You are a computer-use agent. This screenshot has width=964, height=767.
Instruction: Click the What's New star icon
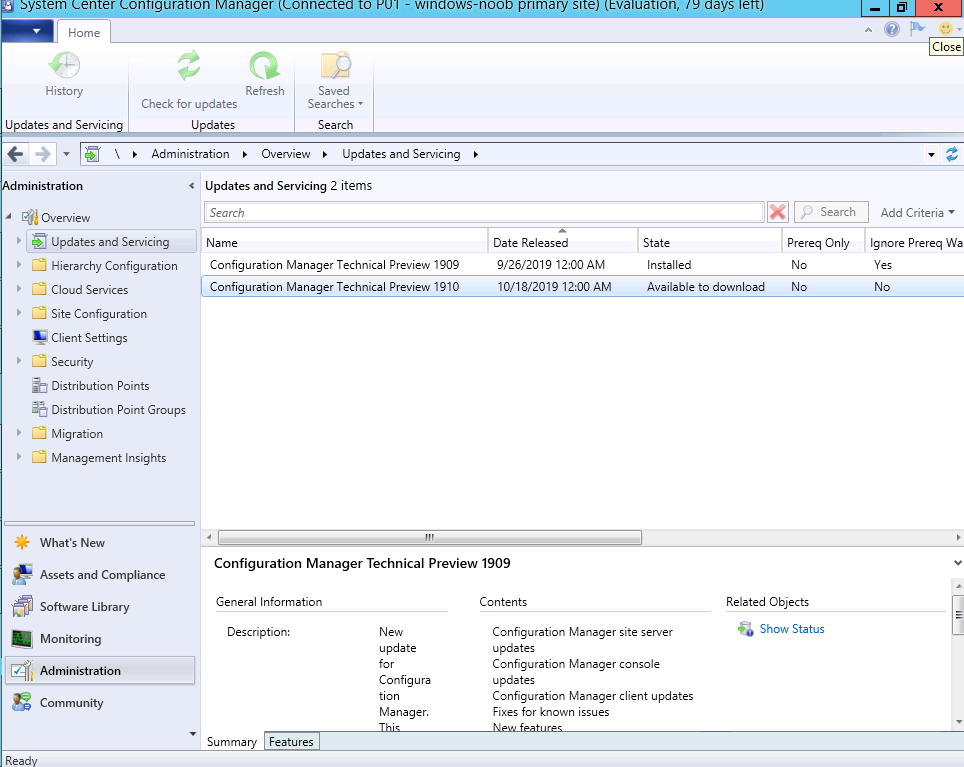22,542
